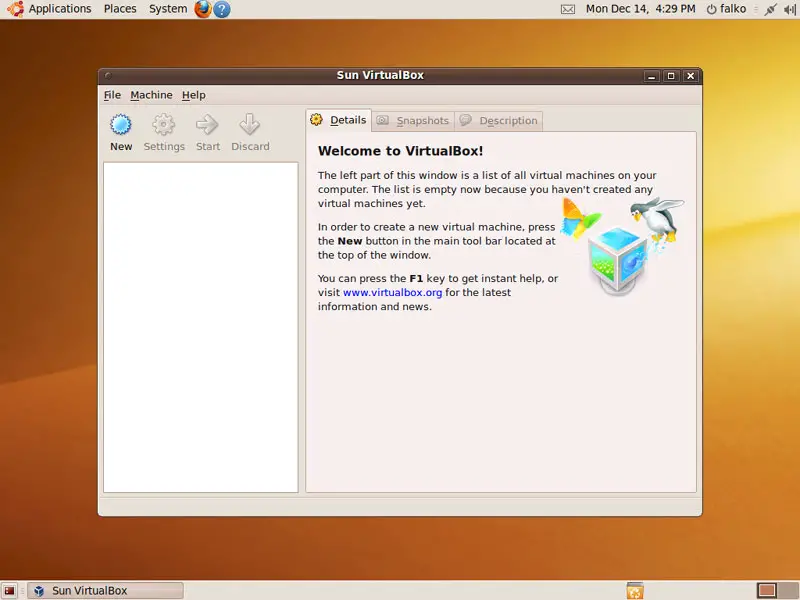The height and width of the screenshot is (600, 800).
Task: Click the clock showing Mon Dec 14
Action: [640, 9]
